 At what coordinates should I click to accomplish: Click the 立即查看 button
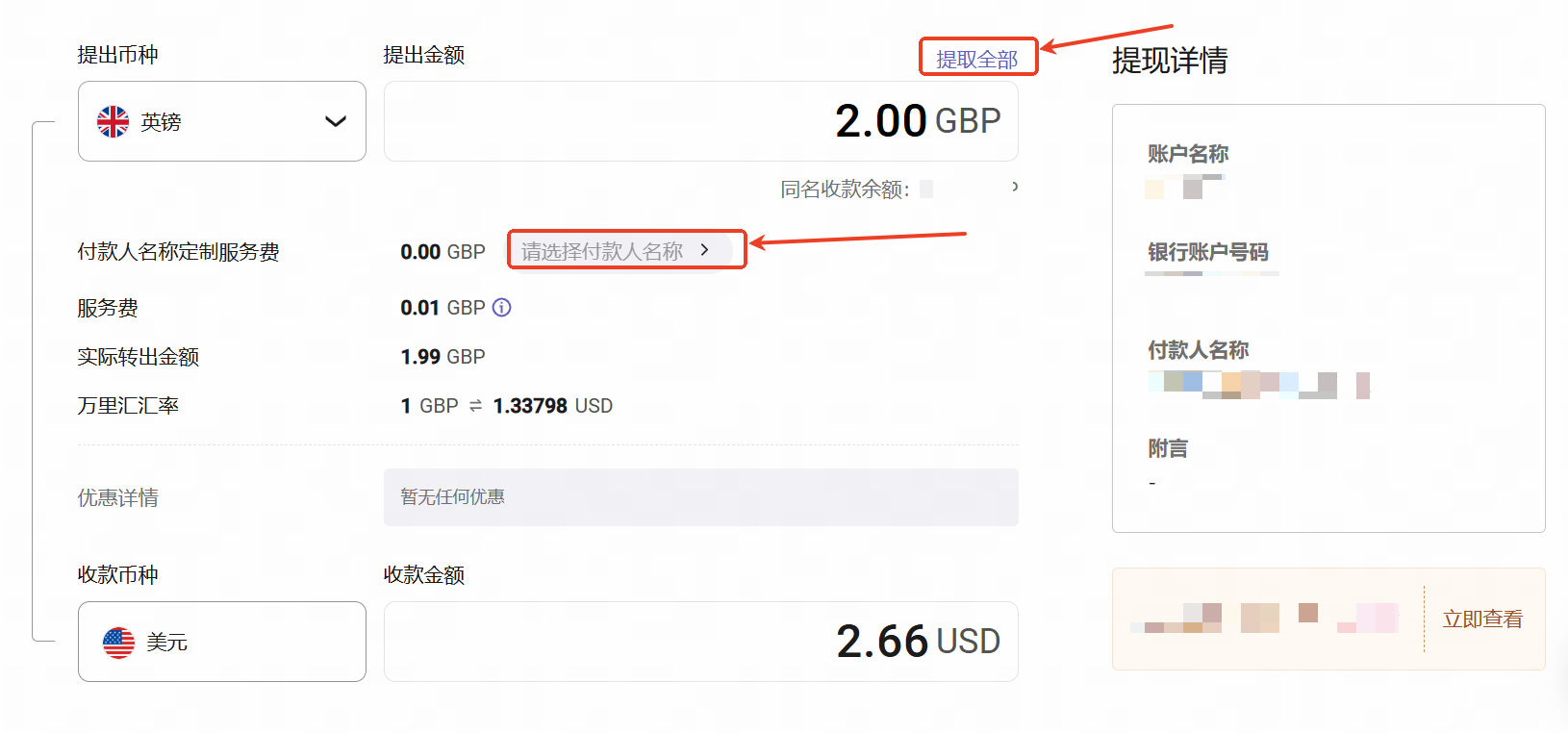(1480, 619)
